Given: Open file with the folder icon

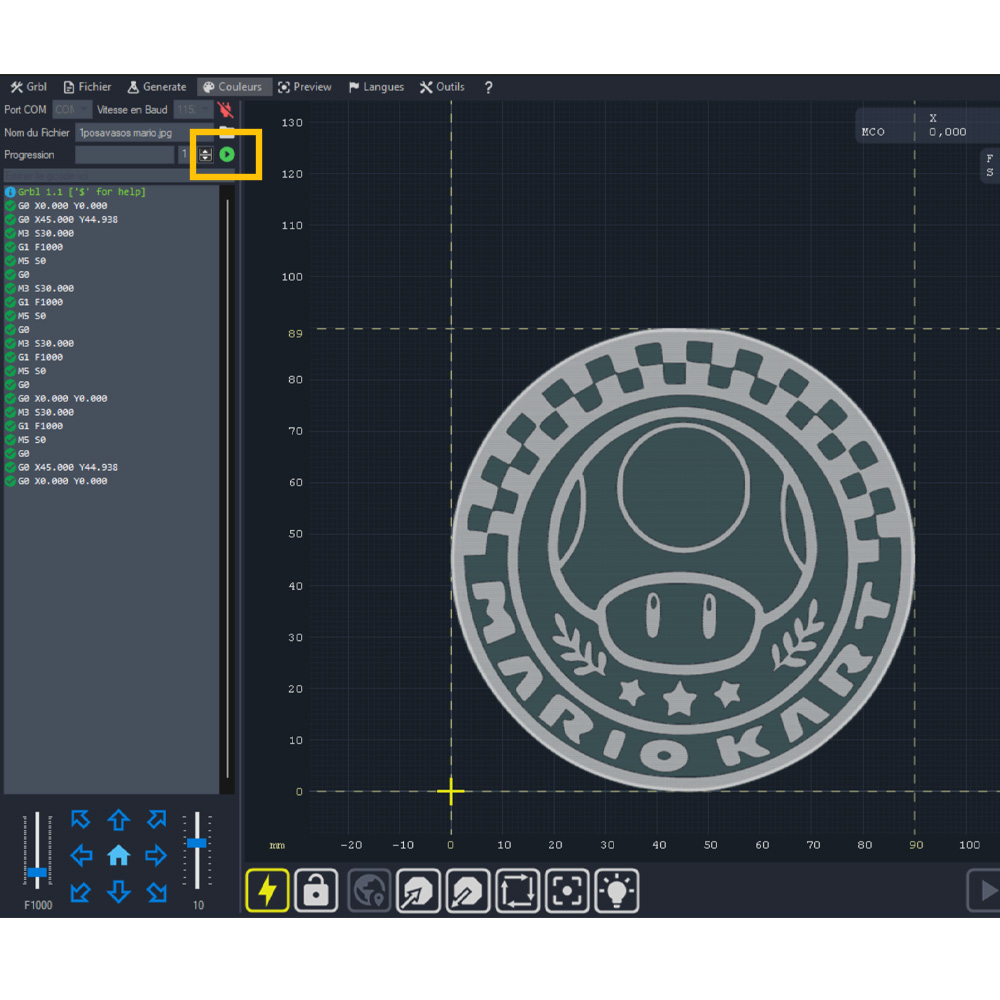Looking at the screenshot, I should tap(226, 133).
